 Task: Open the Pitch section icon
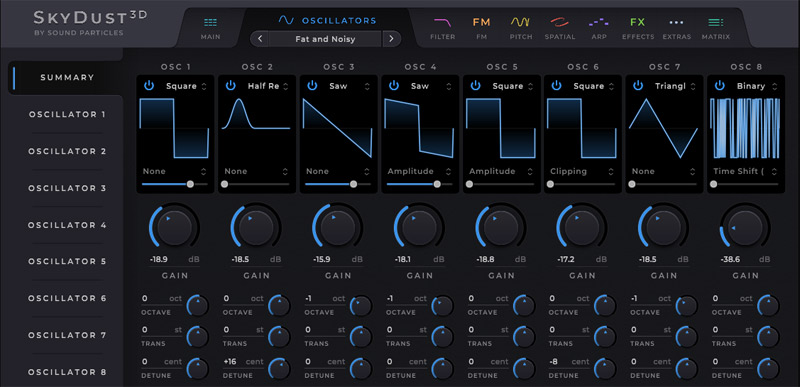click(x=520, y=22)
